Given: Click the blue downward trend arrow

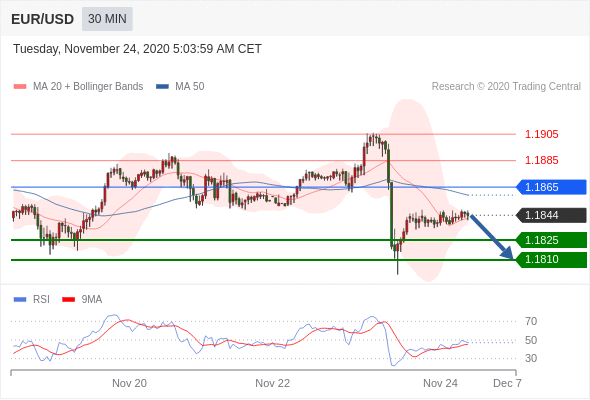Looking at the screenshot, I should coord(492,237).
